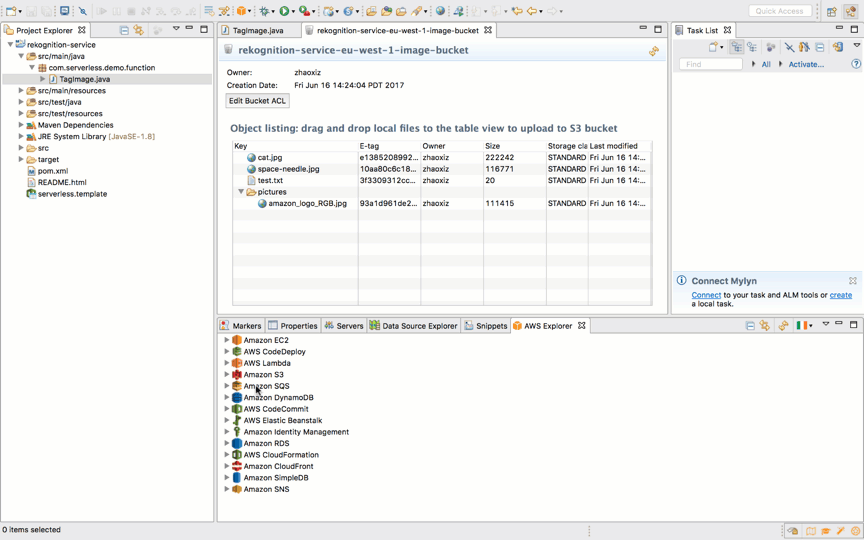The image size is (864, 540).
Task: Click the Connect link in Mylyn panel
Action: click(x=706, y=295)
